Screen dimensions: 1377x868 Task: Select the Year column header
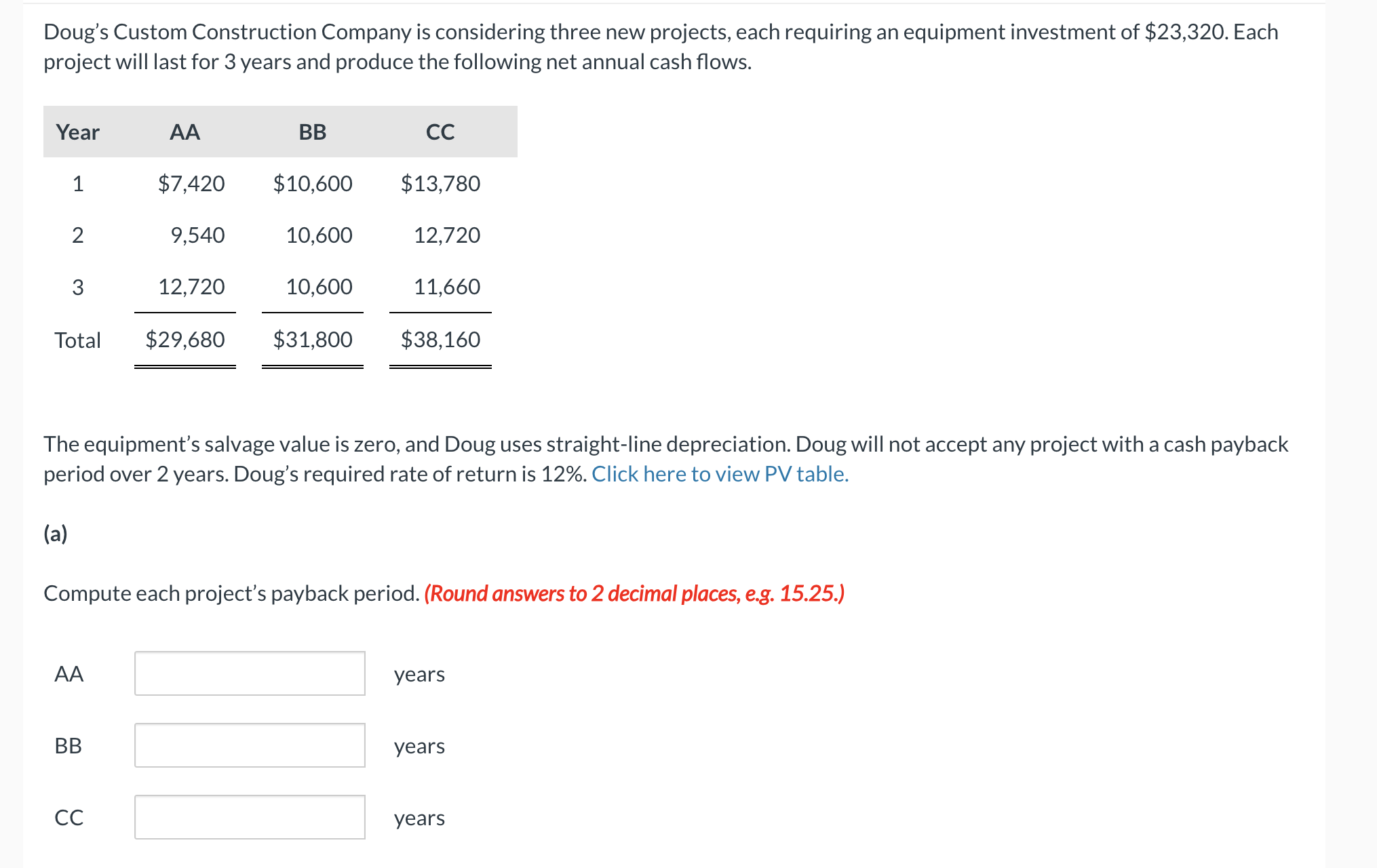77,132
